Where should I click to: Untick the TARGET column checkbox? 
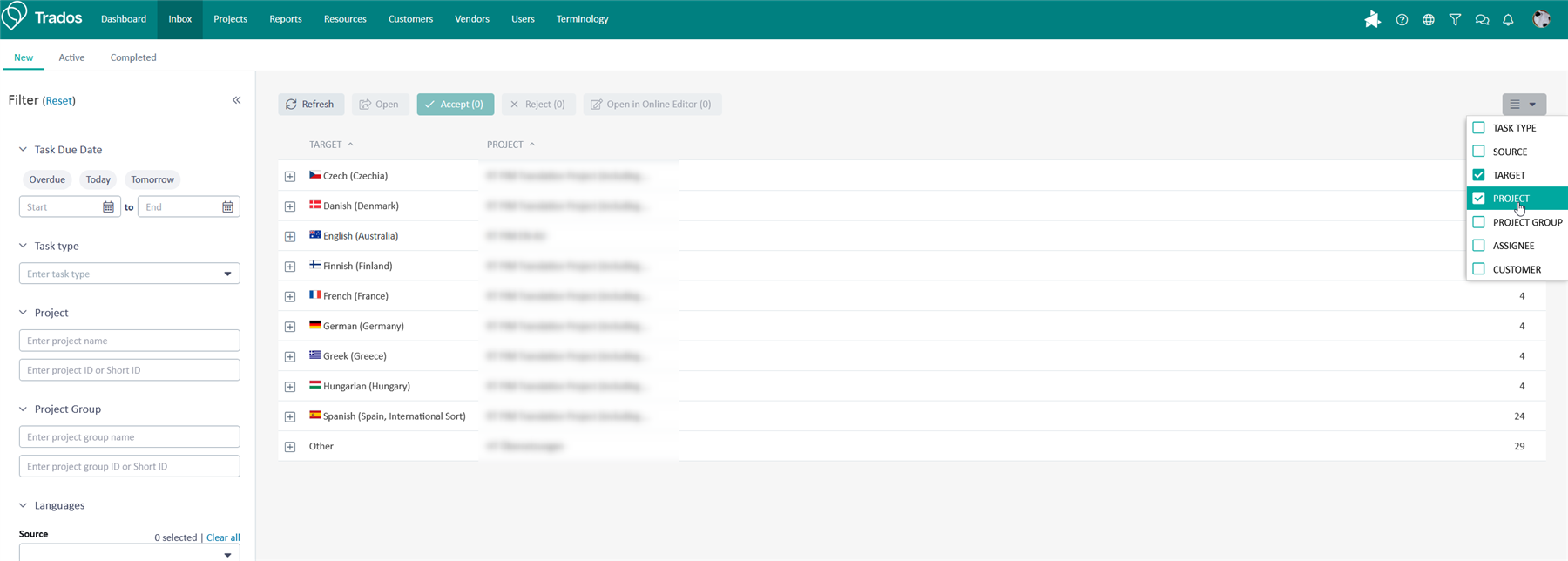coord(1478,175)
